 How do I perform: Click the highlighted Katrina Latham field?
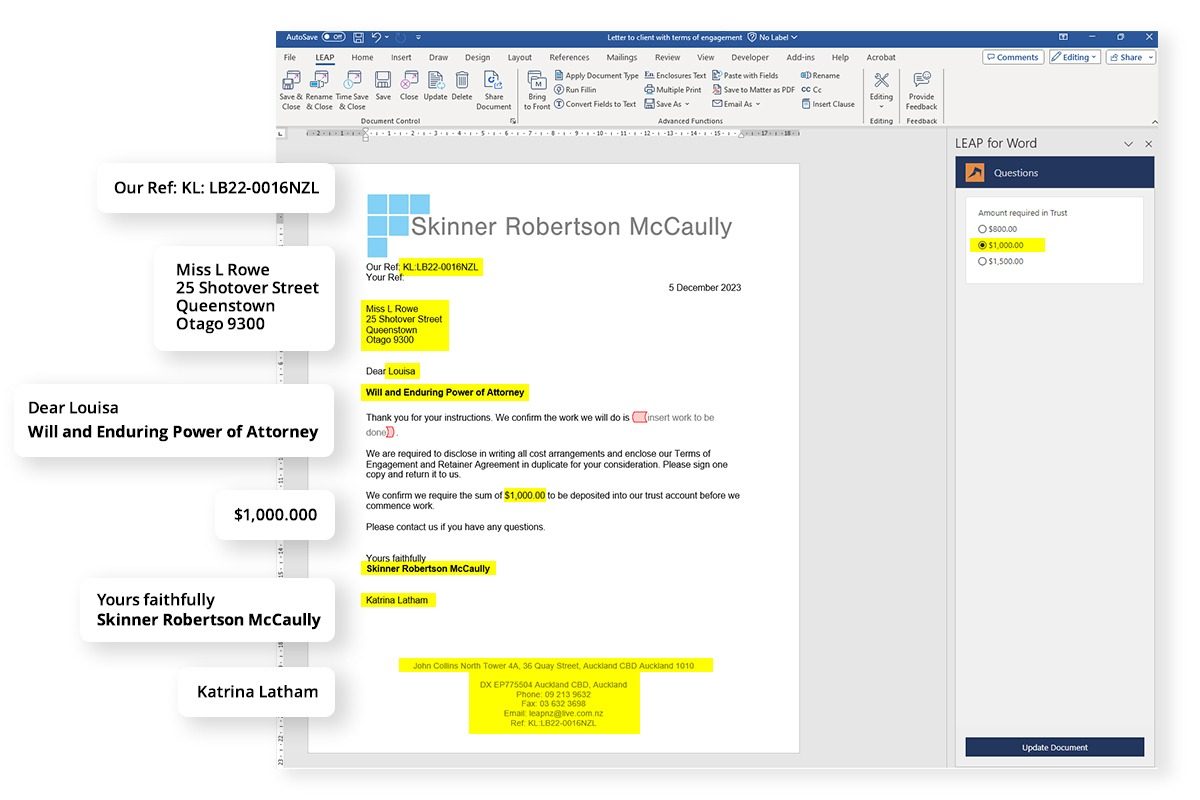398,600
